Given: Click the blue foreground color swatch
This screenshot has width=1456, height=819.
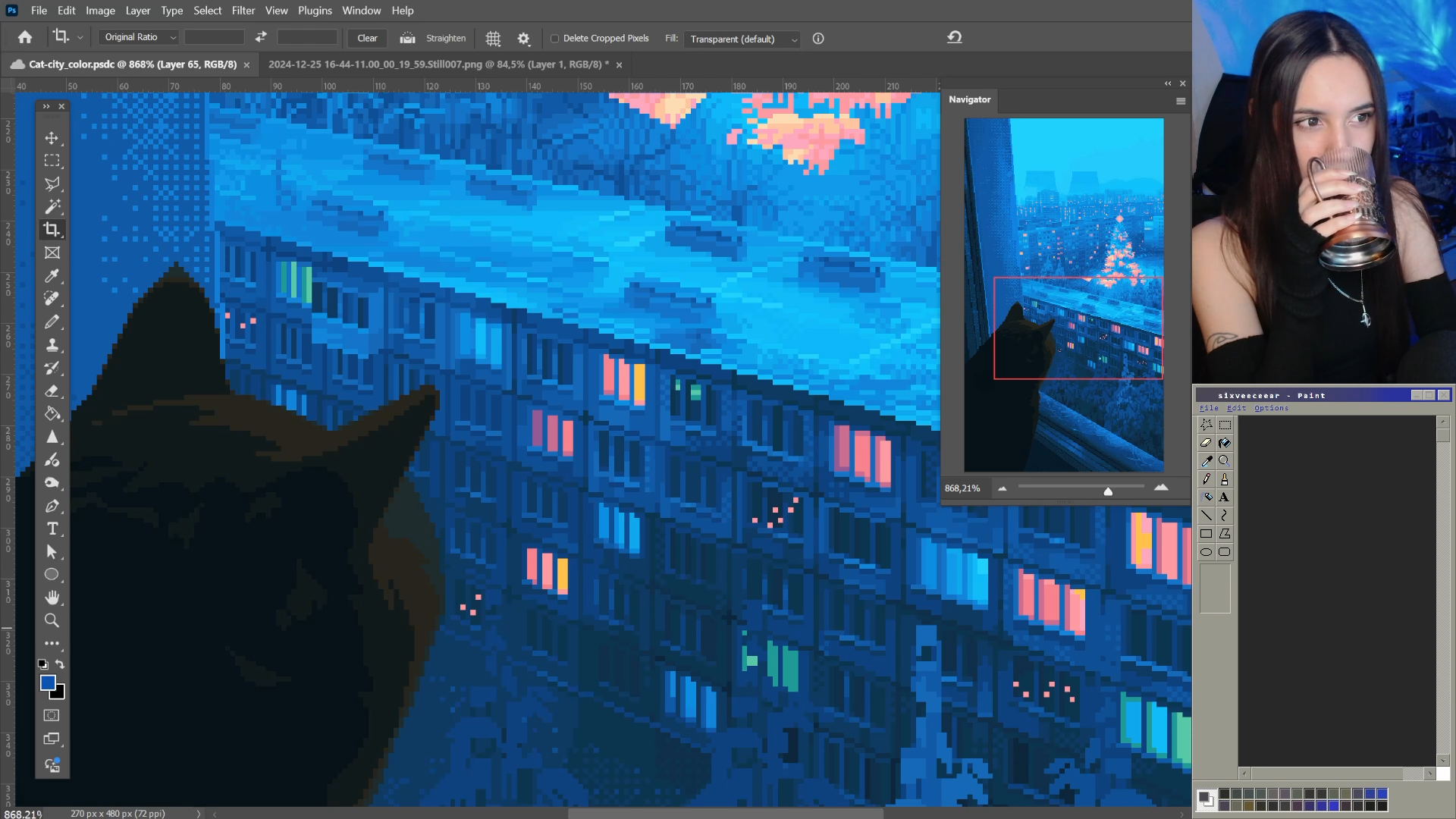Looking at the screenshot, I should 47,682.
